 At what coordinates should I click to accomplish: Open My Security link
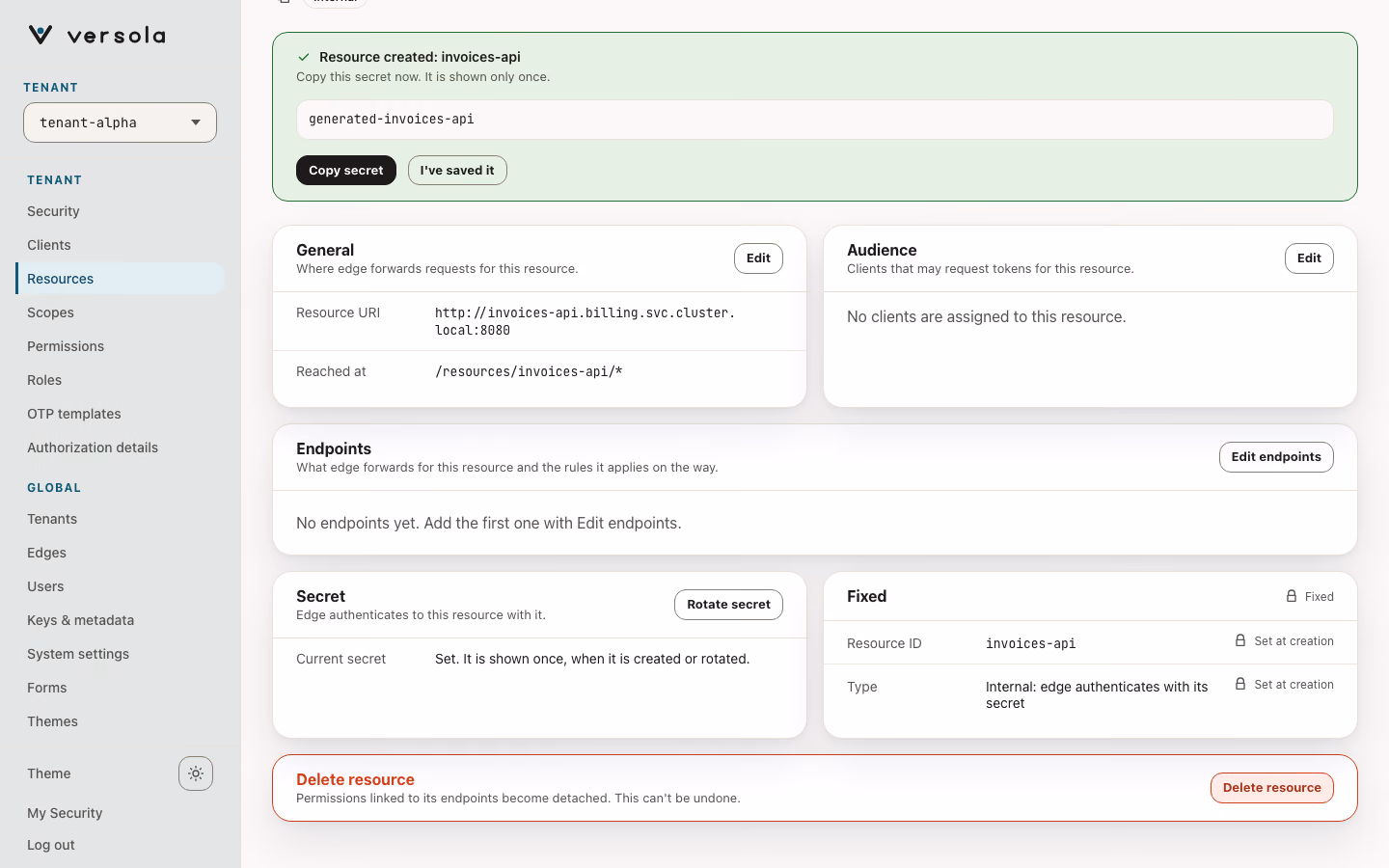click(65, 813)
